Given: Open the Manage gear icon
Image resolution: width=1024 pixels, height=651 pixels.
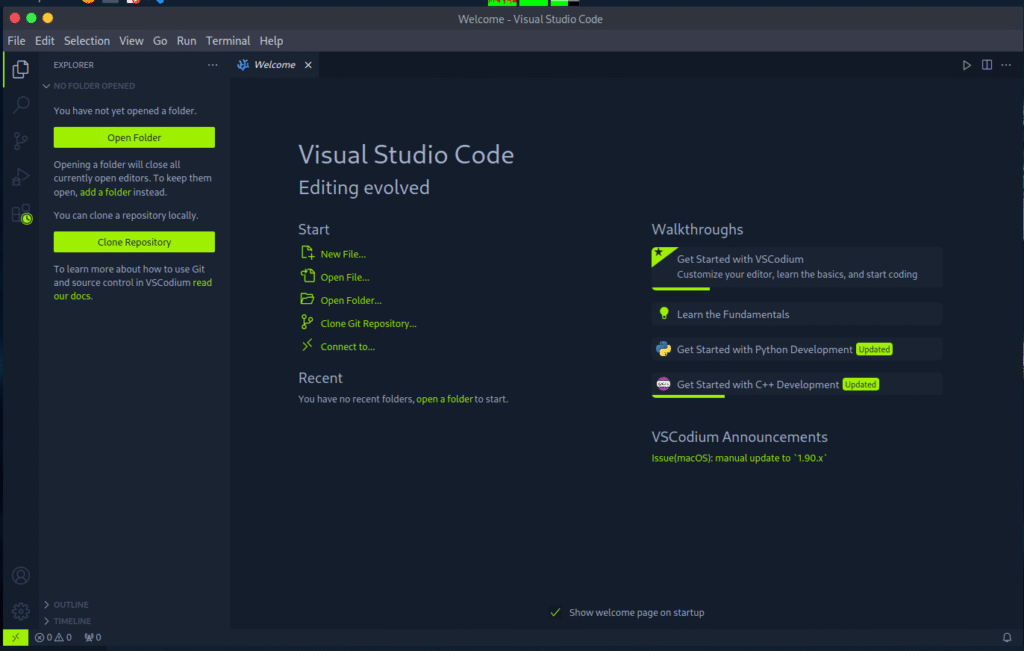Looking at the screenshot, I should 20,611.
